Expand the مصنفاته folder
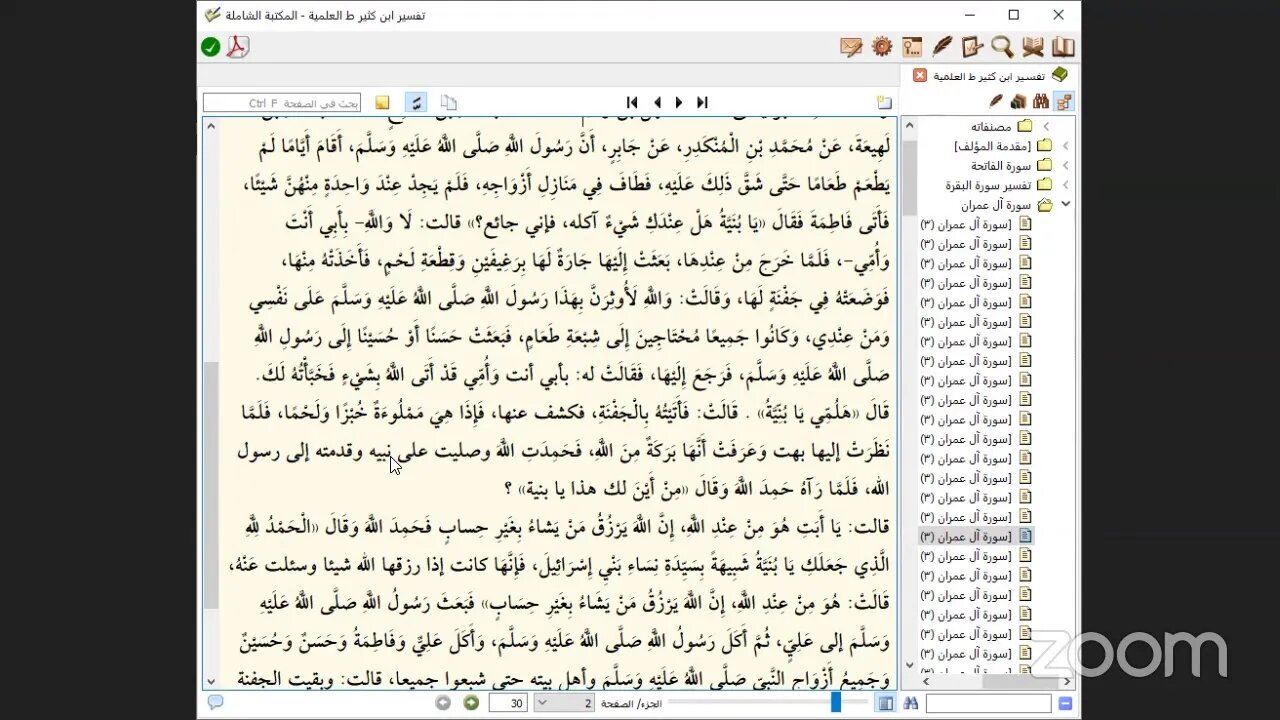Screen dimensions: 1280x720 click(1046, 126)
